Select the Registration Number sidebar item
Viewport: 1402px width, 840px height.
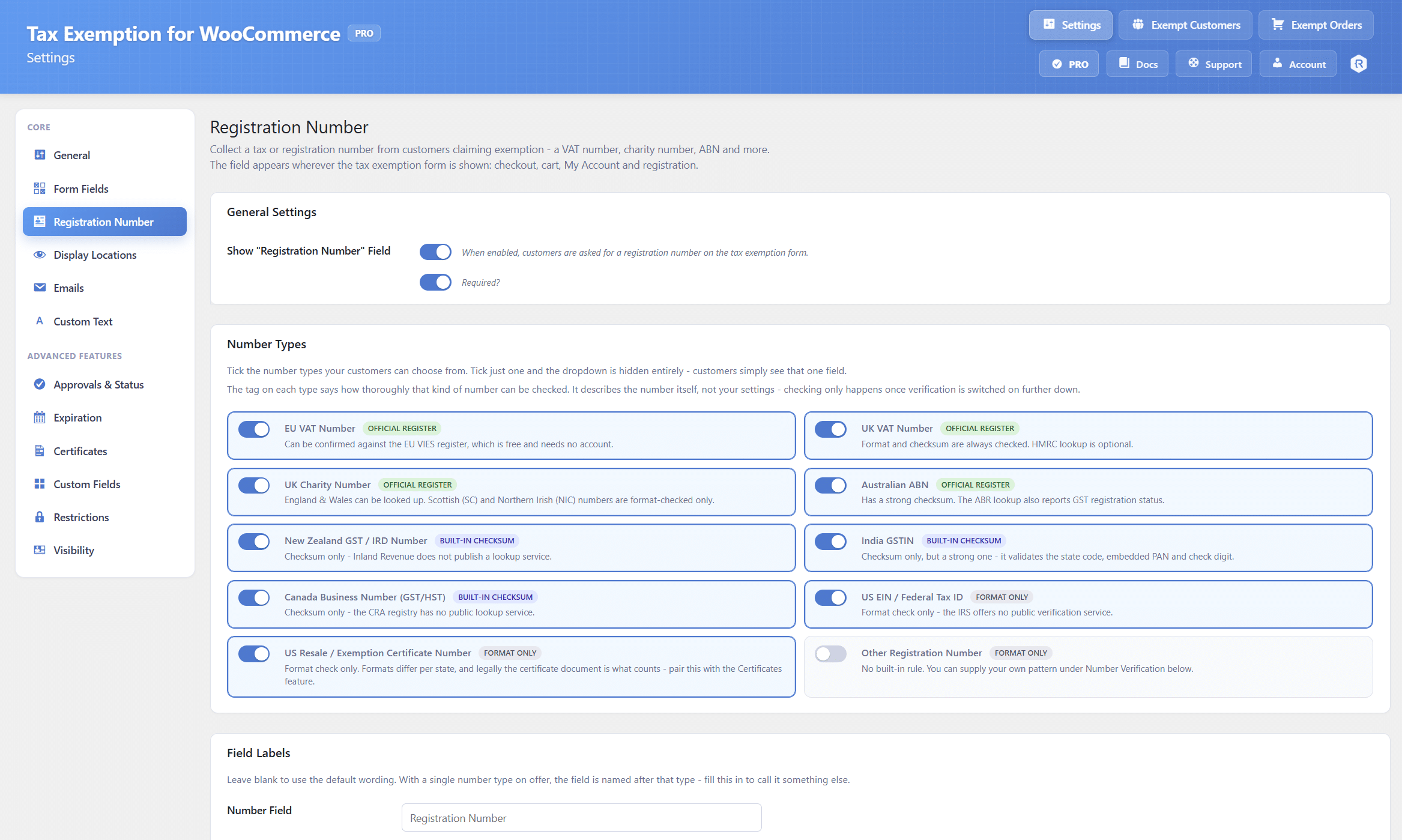click(104, 222)
